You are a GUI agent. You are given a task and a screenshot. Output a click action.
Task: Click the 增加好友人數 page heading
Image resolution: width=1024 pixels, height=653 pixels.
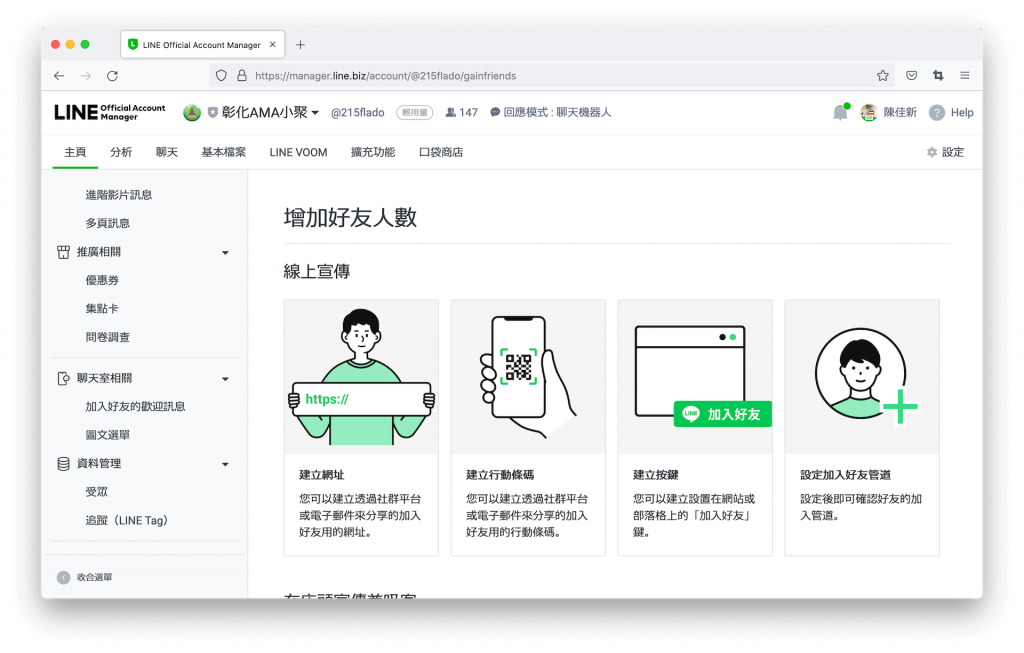(x=350, y=217)
